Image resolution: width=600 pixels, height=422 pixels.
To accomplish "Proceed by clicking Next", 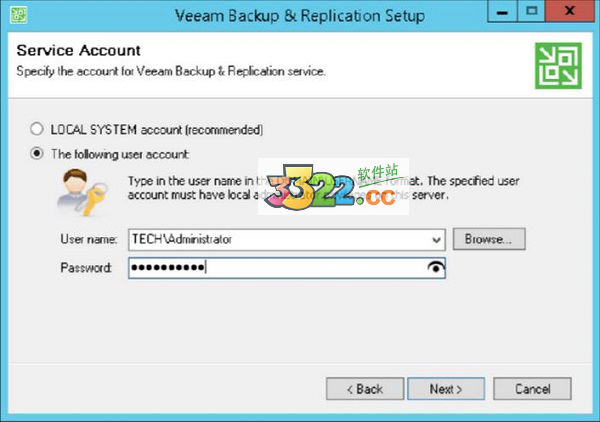I will 446,388.
